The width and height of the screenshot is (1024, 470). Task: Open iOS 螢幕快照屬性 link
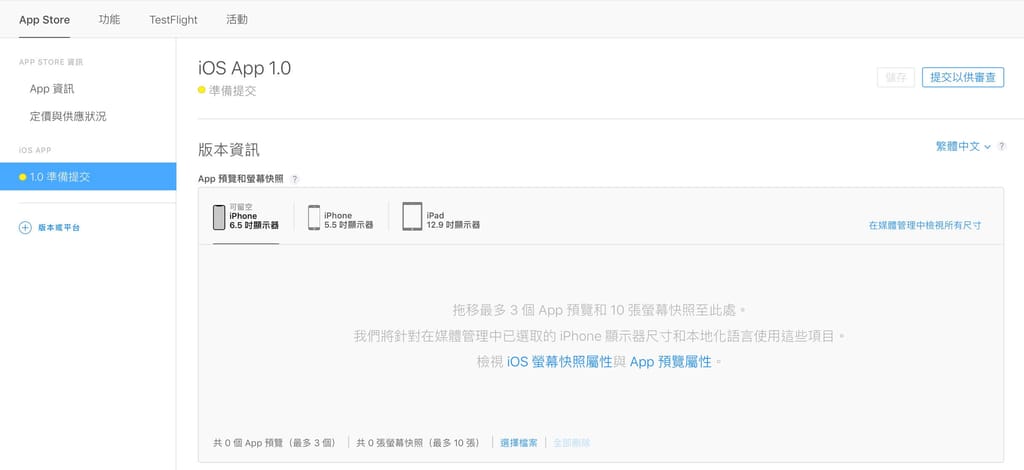[x=560, y=362]
